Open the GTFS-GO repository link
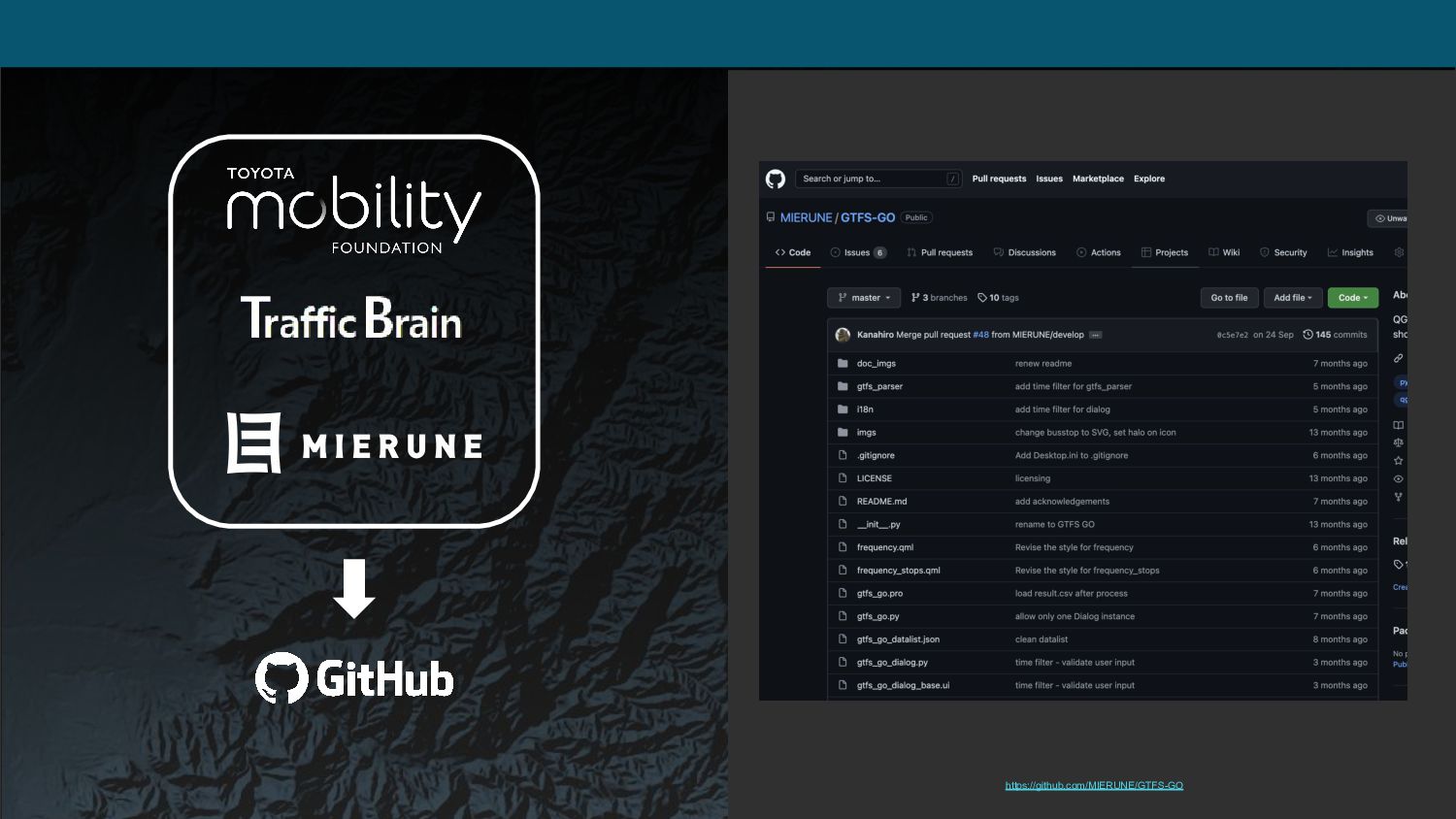Image resolution: width=1456 pixels, height=819 pixels. pyautogui.click(x=868, y=217)
